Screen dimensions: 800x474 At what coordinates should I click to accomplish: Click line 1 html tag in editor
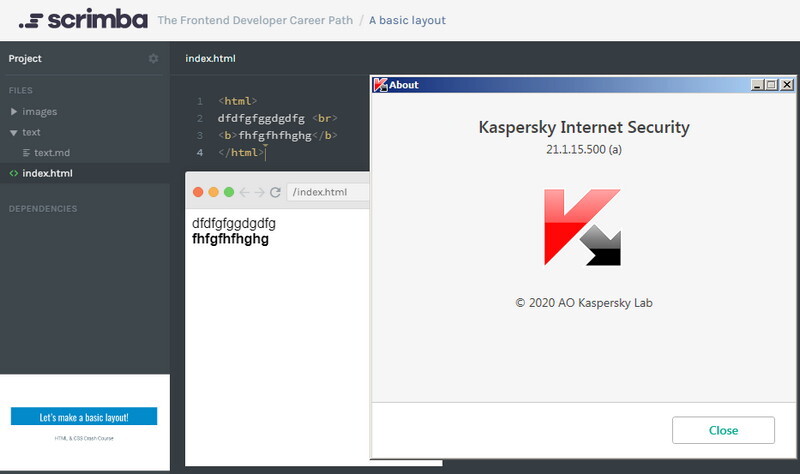[238, 101]
